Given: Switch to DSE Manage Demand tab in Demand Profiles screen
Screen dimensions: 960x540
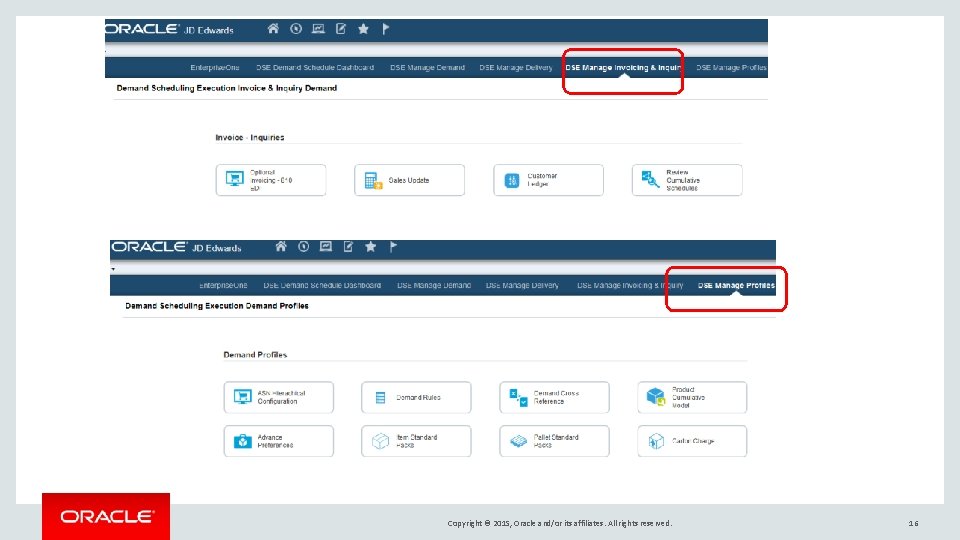Looking at the screenshot, I should [434, 285].
